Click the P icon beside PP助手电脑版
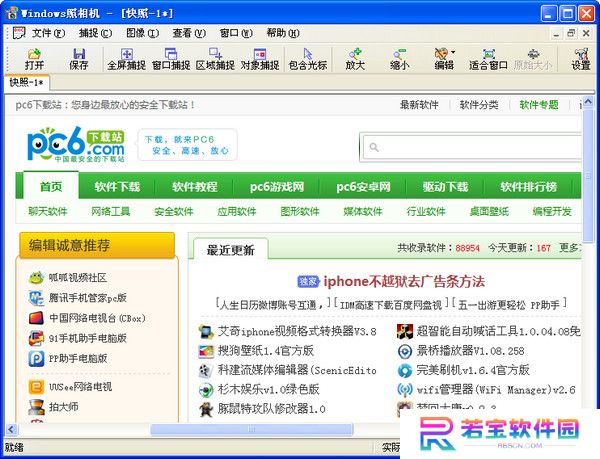Image resolution: width=600 pixels, height=459 pixels. 36,358
